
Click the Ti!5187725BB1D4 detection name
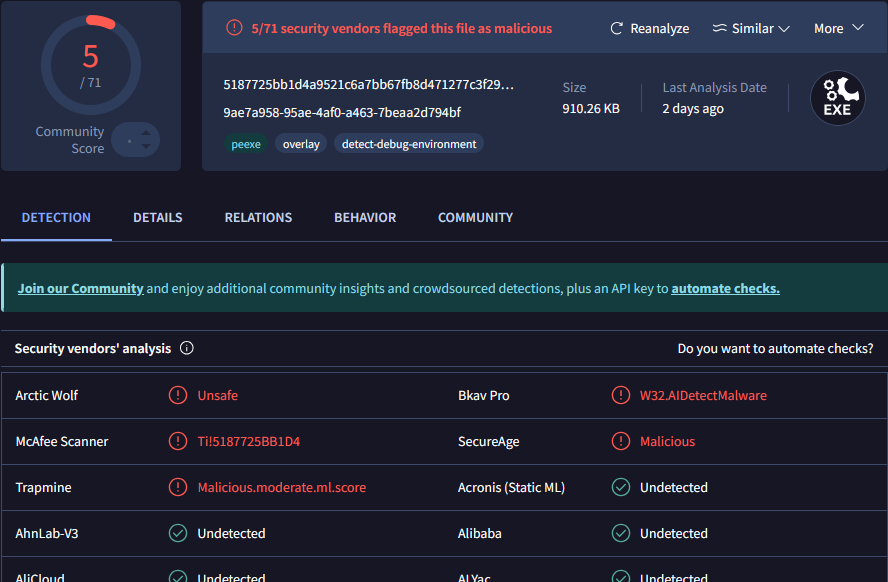(249, 441)
